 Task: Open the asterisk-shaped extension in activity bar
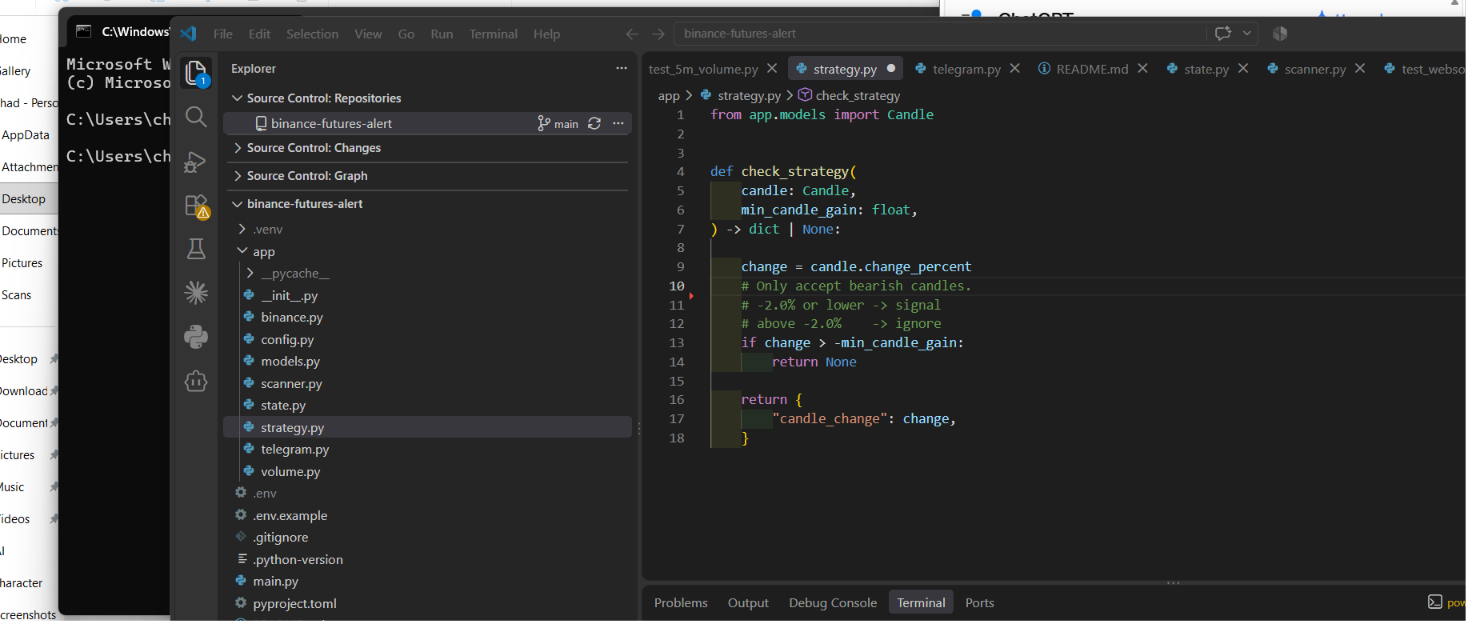click(196, 293)
